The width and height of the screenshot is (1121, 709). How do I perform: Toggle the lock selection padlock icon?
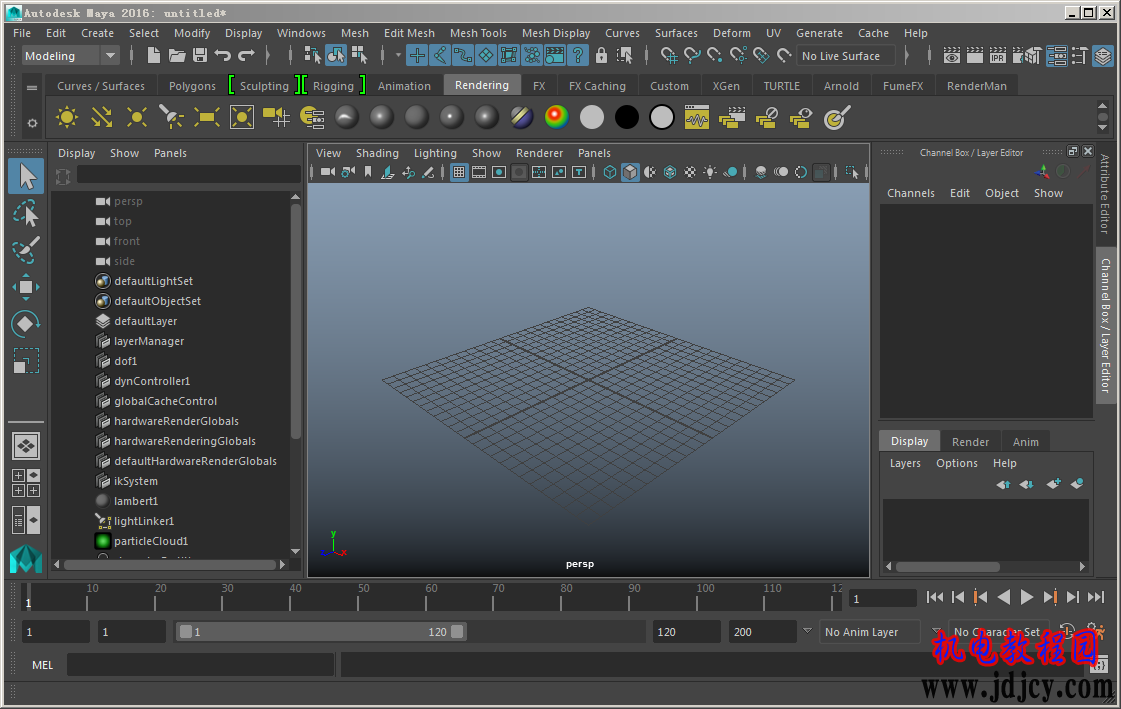(x=601, y=56)
